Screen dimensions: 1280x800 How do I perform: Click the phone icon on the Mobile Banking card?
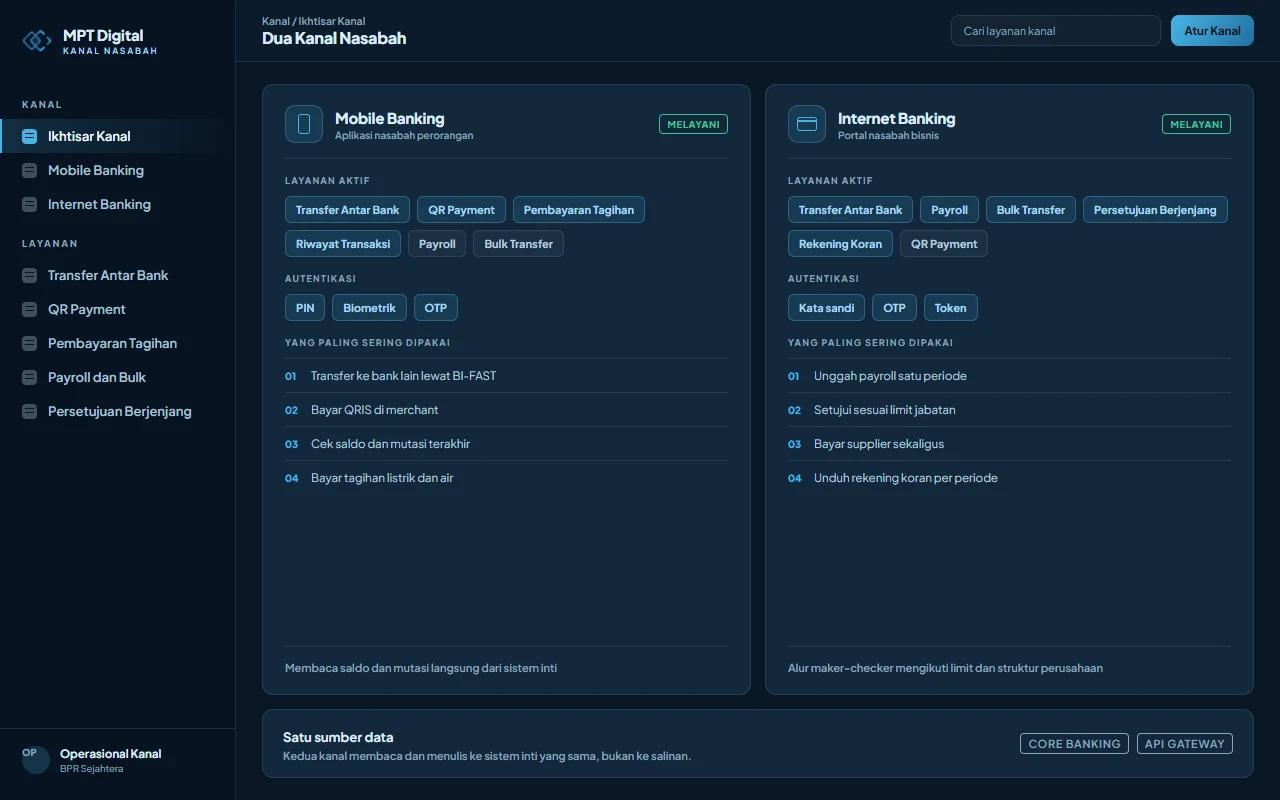point(304,124)
